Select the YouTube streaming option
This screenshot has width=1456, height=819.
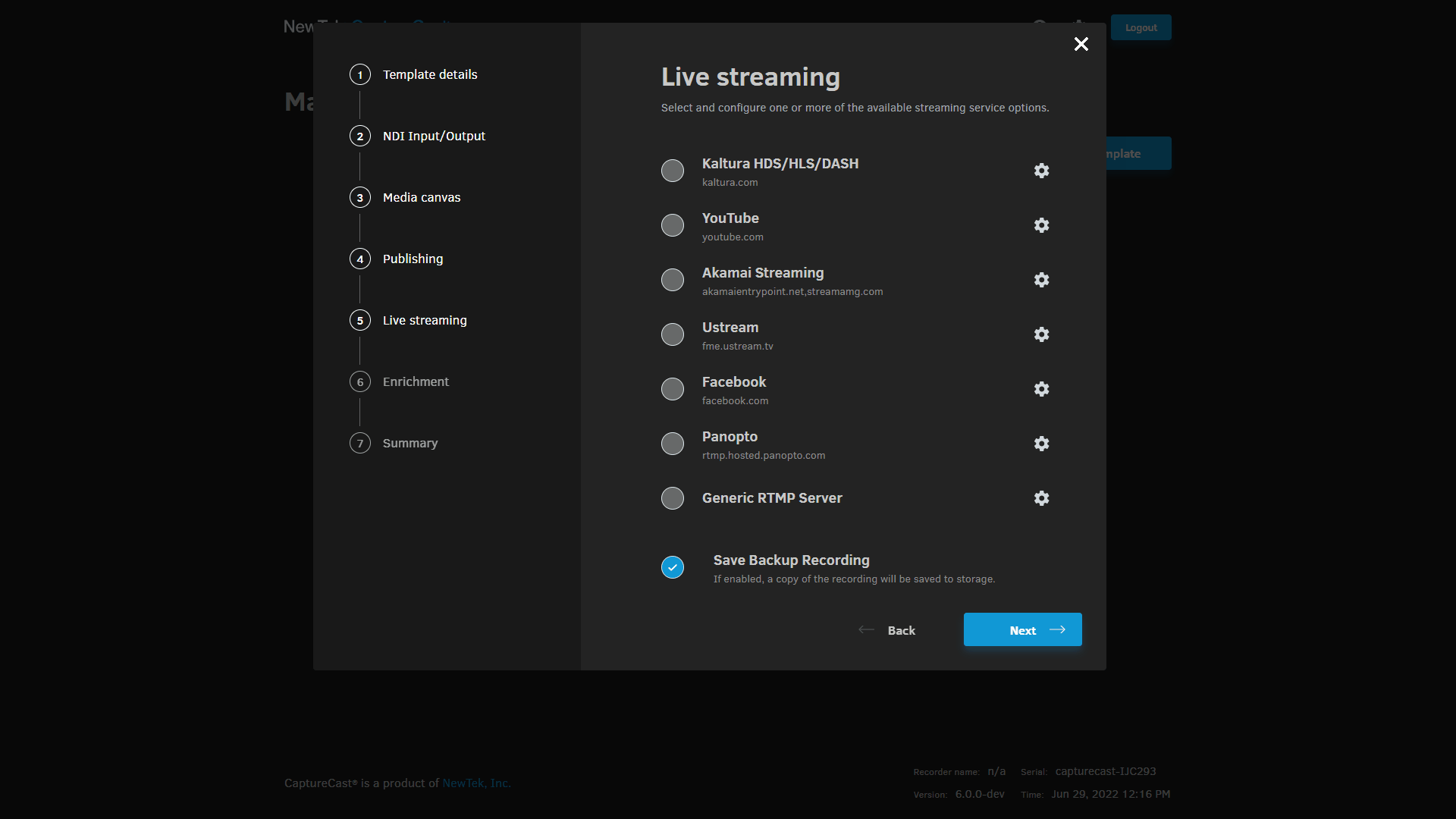tap(672, 225)
